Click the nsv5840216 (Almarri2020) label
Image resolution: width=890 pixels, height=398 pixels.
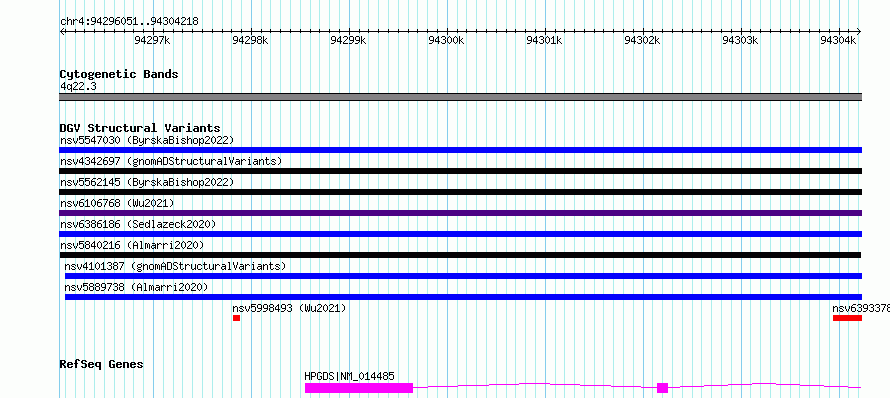click(x=132, y=245)
